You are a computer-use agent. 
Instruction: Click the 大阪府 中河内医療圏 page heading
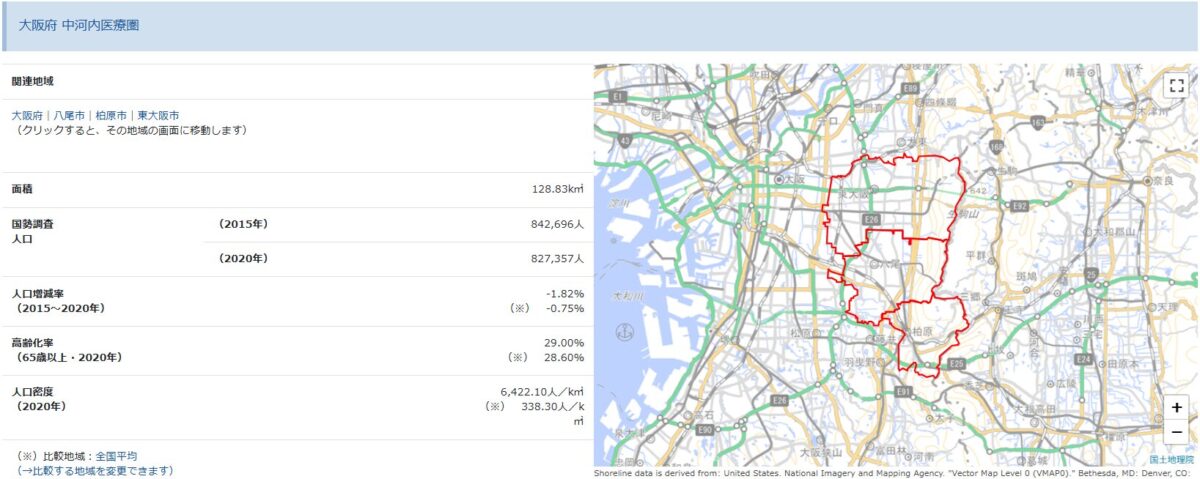pos(79,25)
